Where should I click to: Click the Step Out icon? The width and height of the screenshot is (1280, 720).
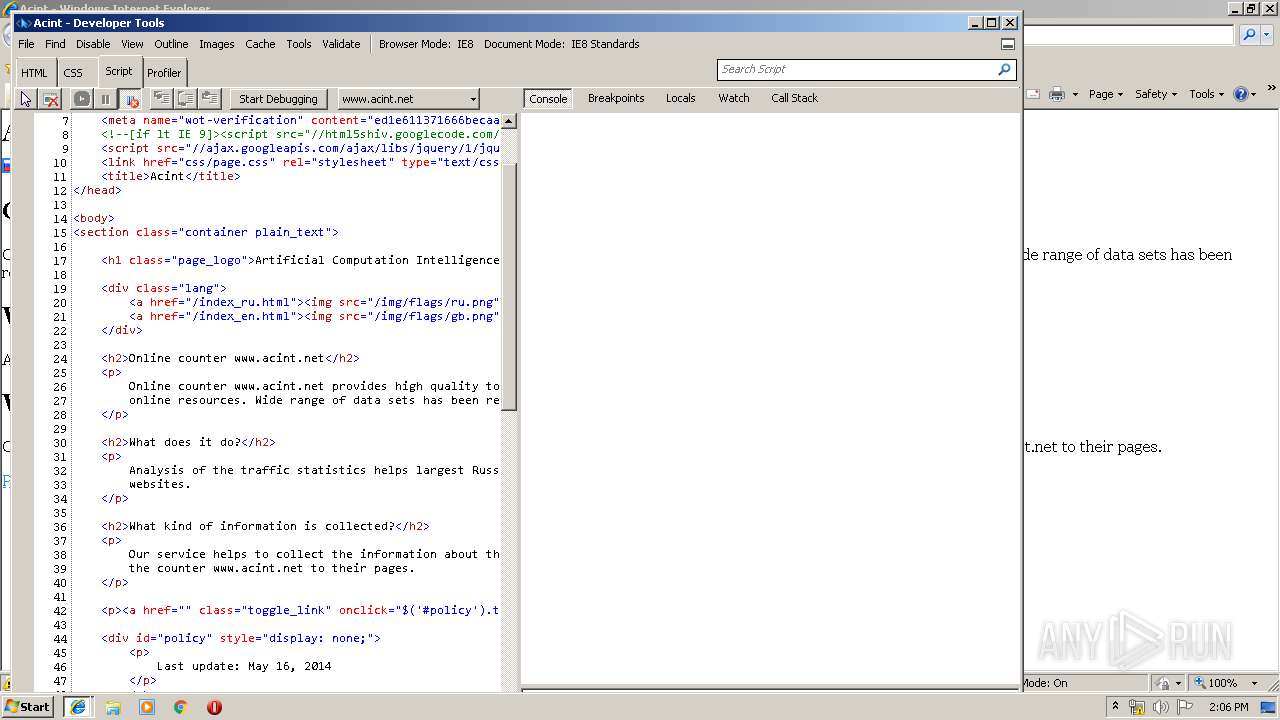pos(209,98)
